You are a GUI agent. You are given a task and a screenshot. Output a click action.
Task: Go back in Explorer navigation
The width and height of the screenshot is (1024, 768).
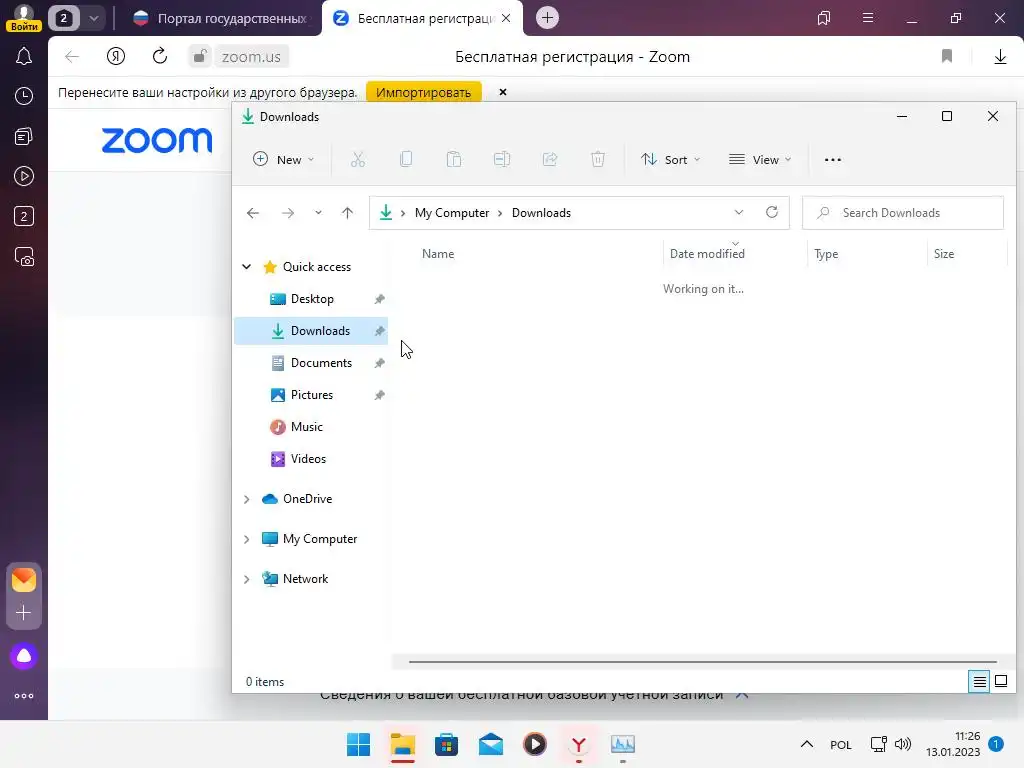pyautogui.click(x=253, y=213)
